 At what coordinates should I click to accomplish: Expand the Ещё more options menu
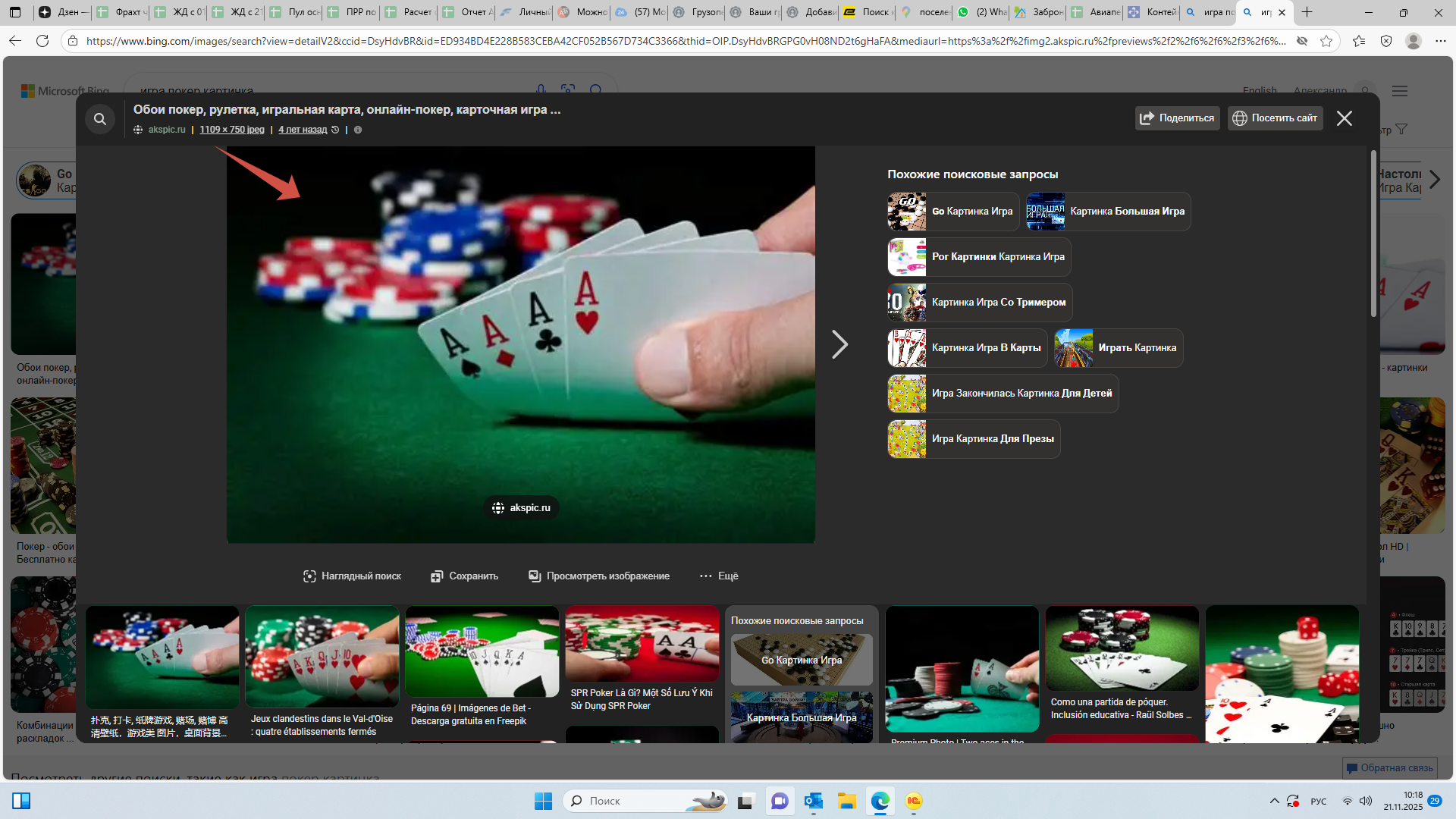718,576
